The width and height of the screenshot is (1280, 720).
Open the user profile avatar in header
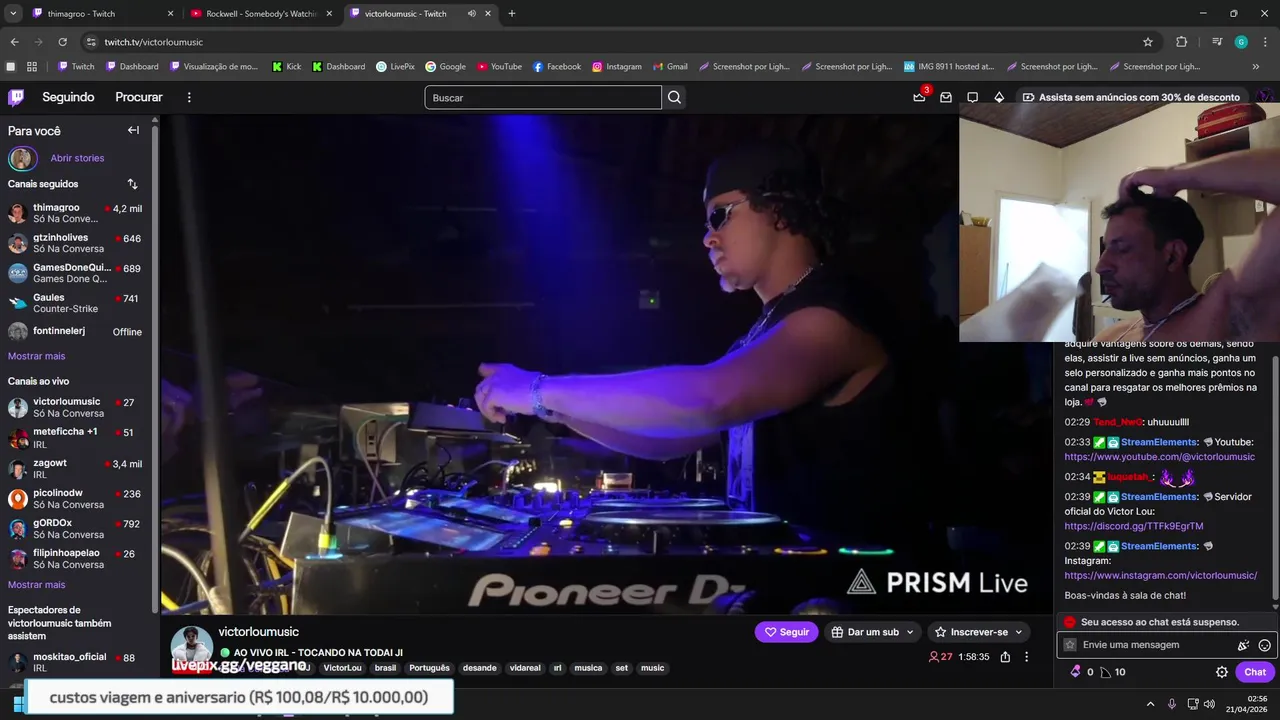(x=1265, y=97)
